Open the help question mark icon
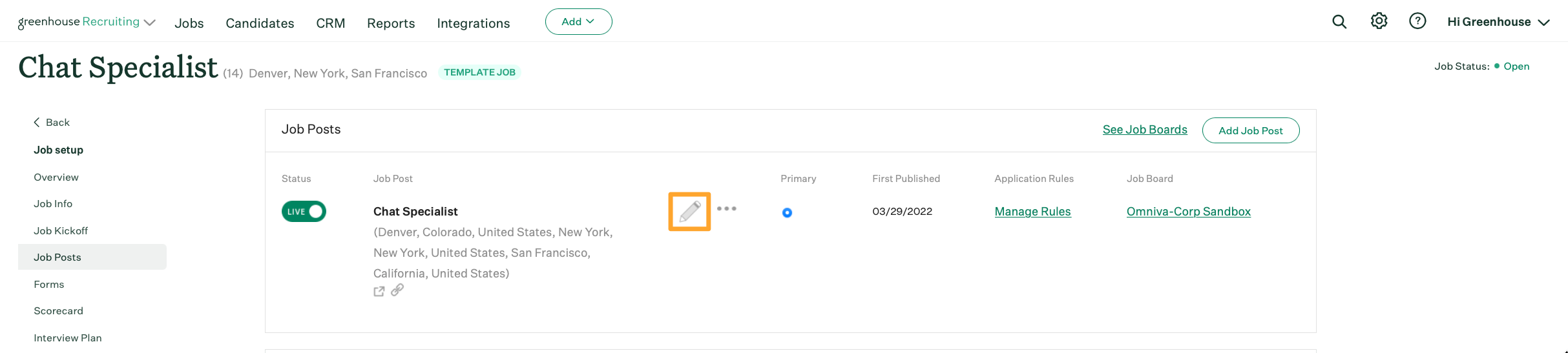Viewport: 1568px width, 353px height. (x=1417, y=21)
